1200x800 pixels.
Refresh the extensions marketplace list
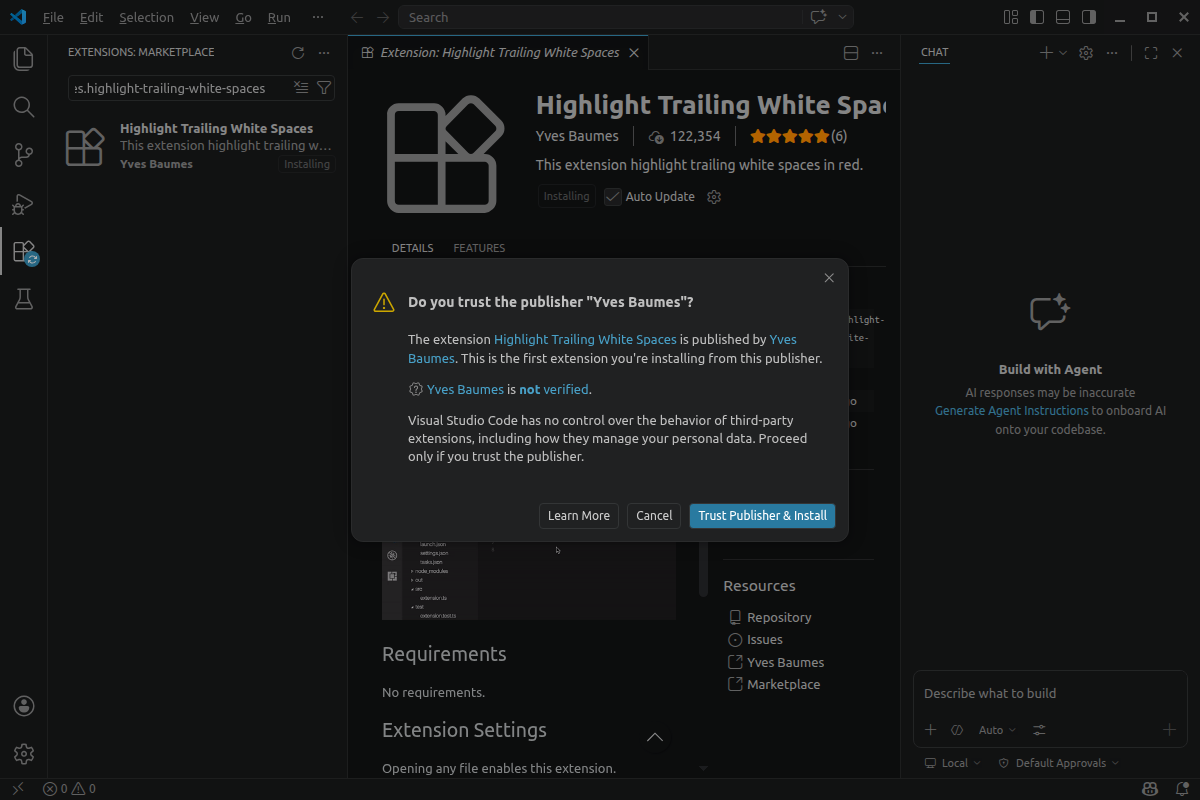(x=297, y=53)
